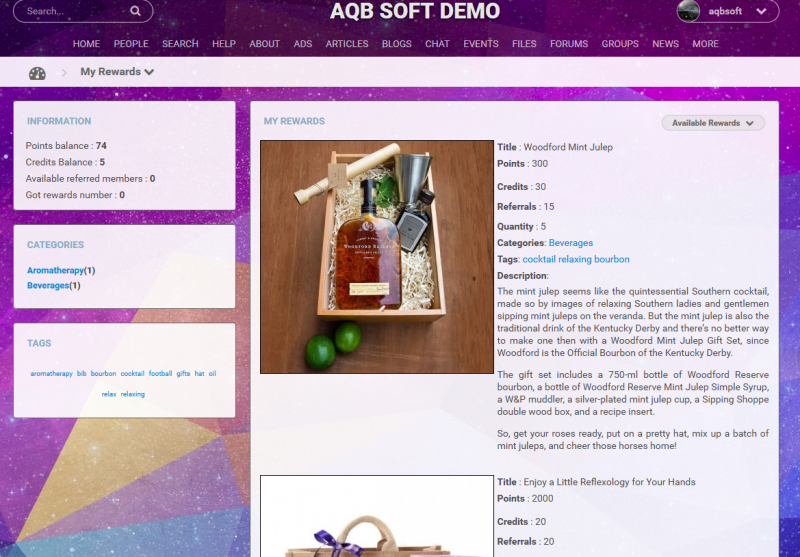Expand the MORE menu item
800x557 pixels.
point(706,44)
